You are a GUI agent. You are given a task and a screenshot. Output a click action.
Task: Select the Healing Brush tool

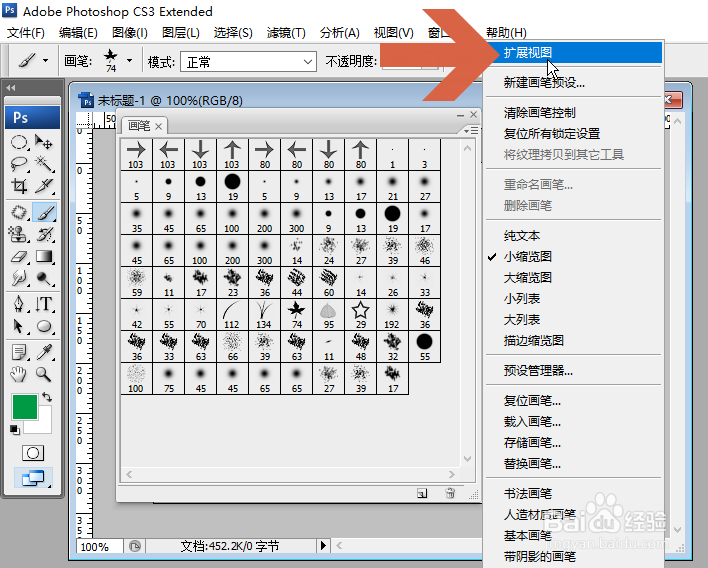(x=19, y=212)
